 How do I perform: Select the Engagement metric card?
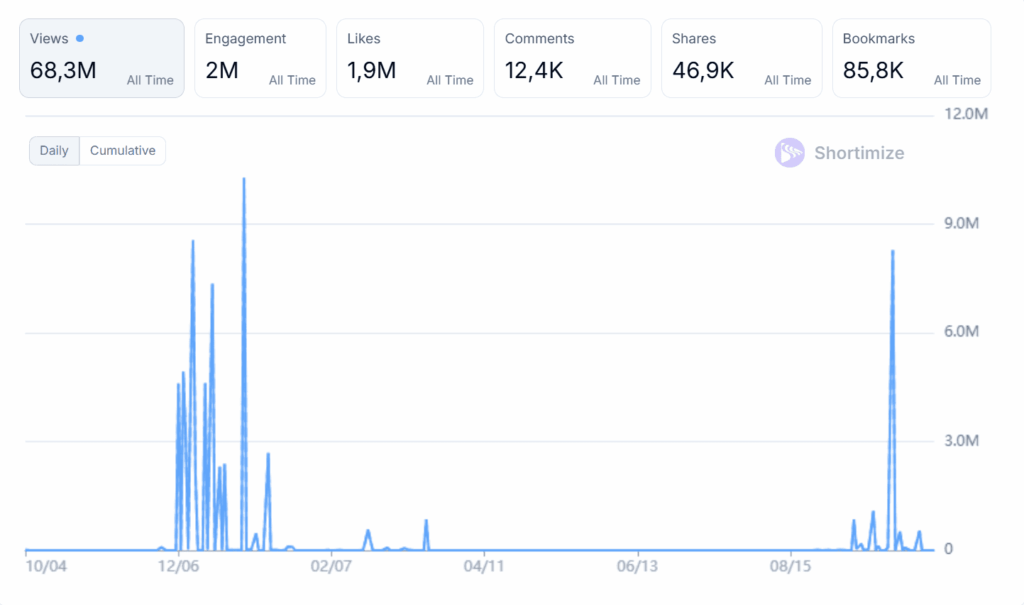pos(259,58)
